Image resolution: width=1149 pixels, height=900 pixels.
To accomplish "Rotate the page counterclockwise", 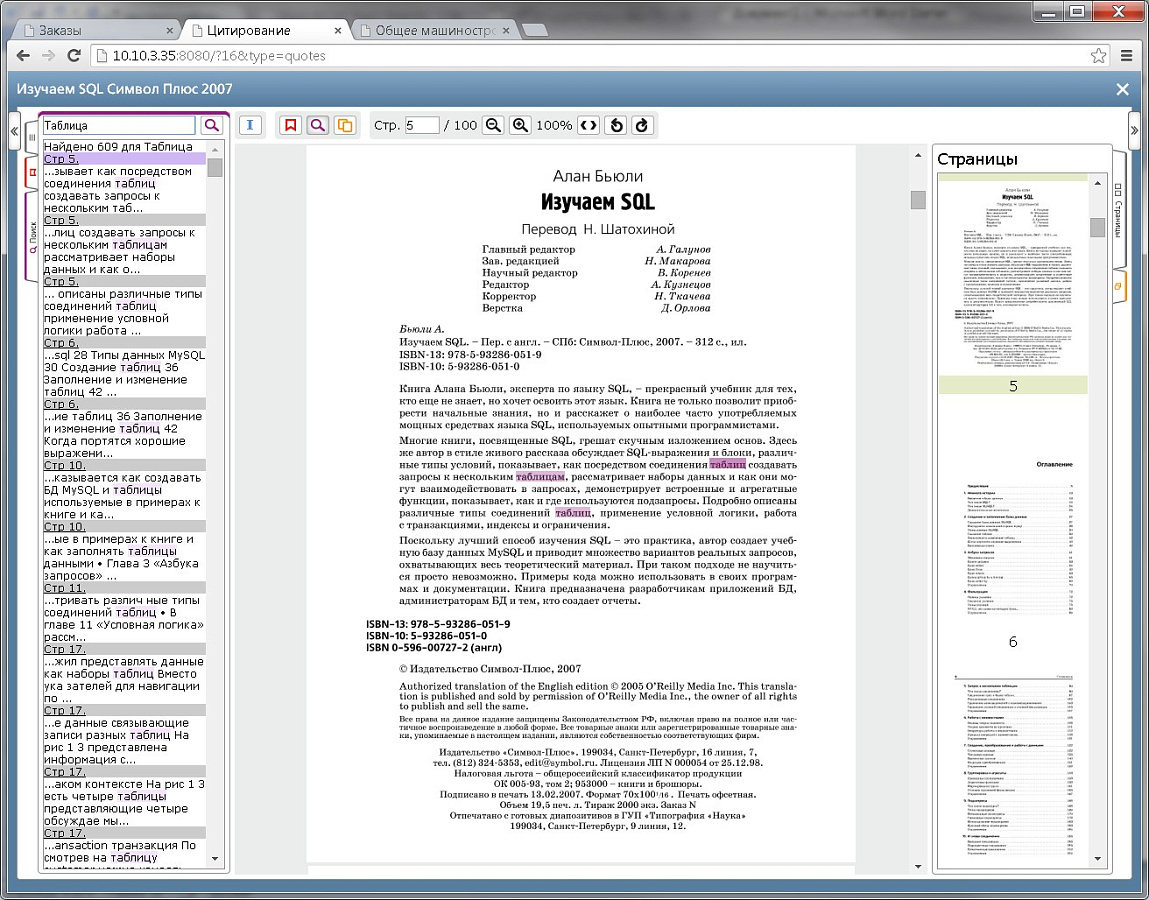I will coord(616,125).
